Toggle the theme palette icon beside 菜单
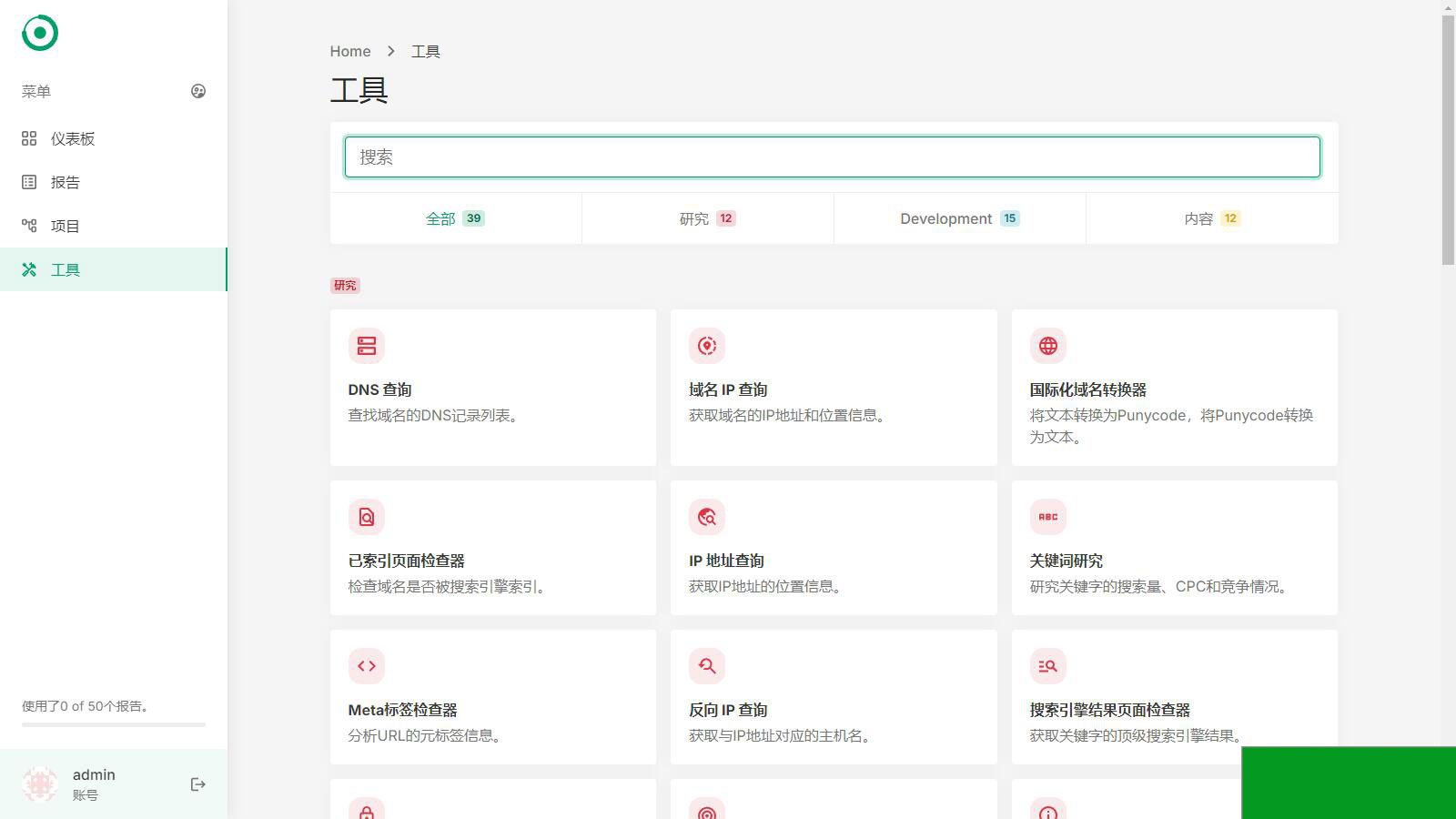The height and width of the screenshot is (819, 1456). pyautogui.click(x=198, y=91)
